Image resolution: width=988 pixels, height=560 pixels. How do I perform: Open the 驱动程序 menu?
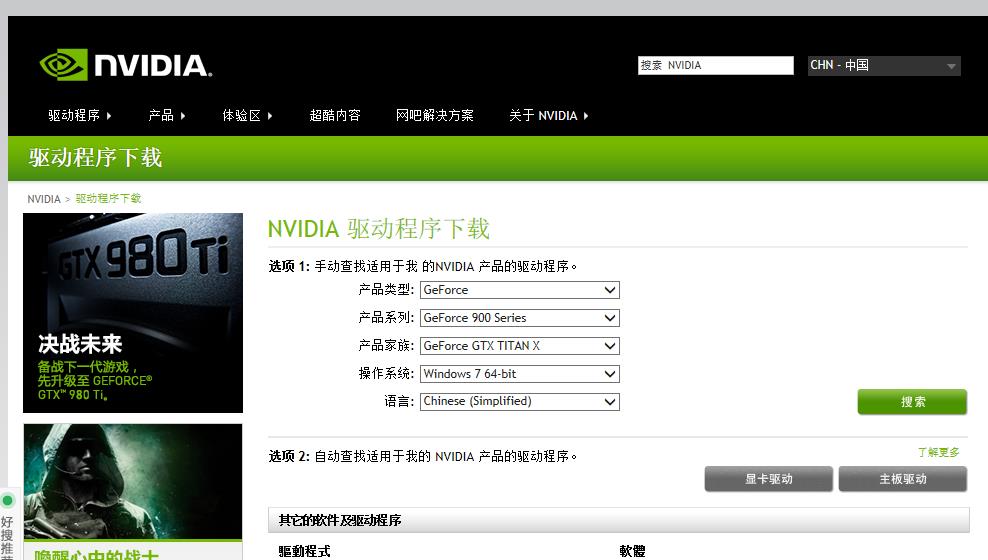pyautogui.click(x=79, y=115)
